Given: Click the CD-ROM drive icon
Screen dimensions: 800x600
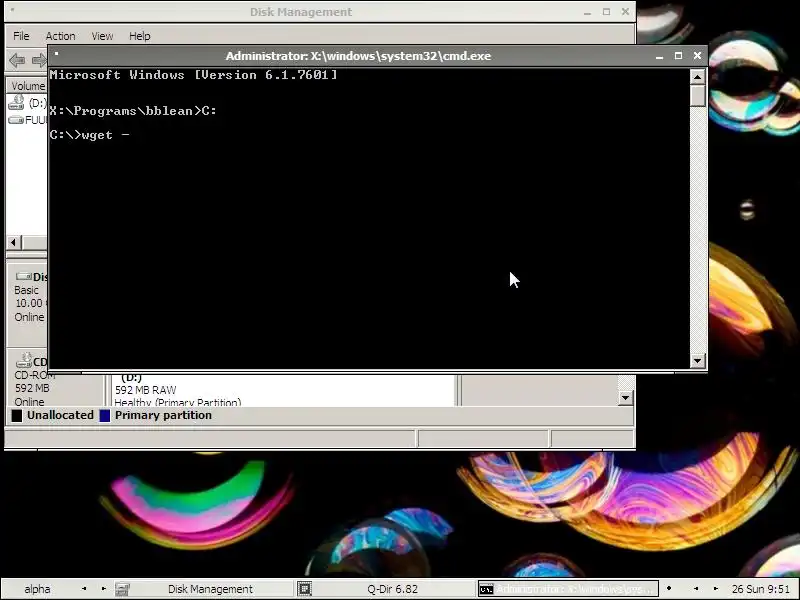Looking at the screenshot, I should click(23, 360).
